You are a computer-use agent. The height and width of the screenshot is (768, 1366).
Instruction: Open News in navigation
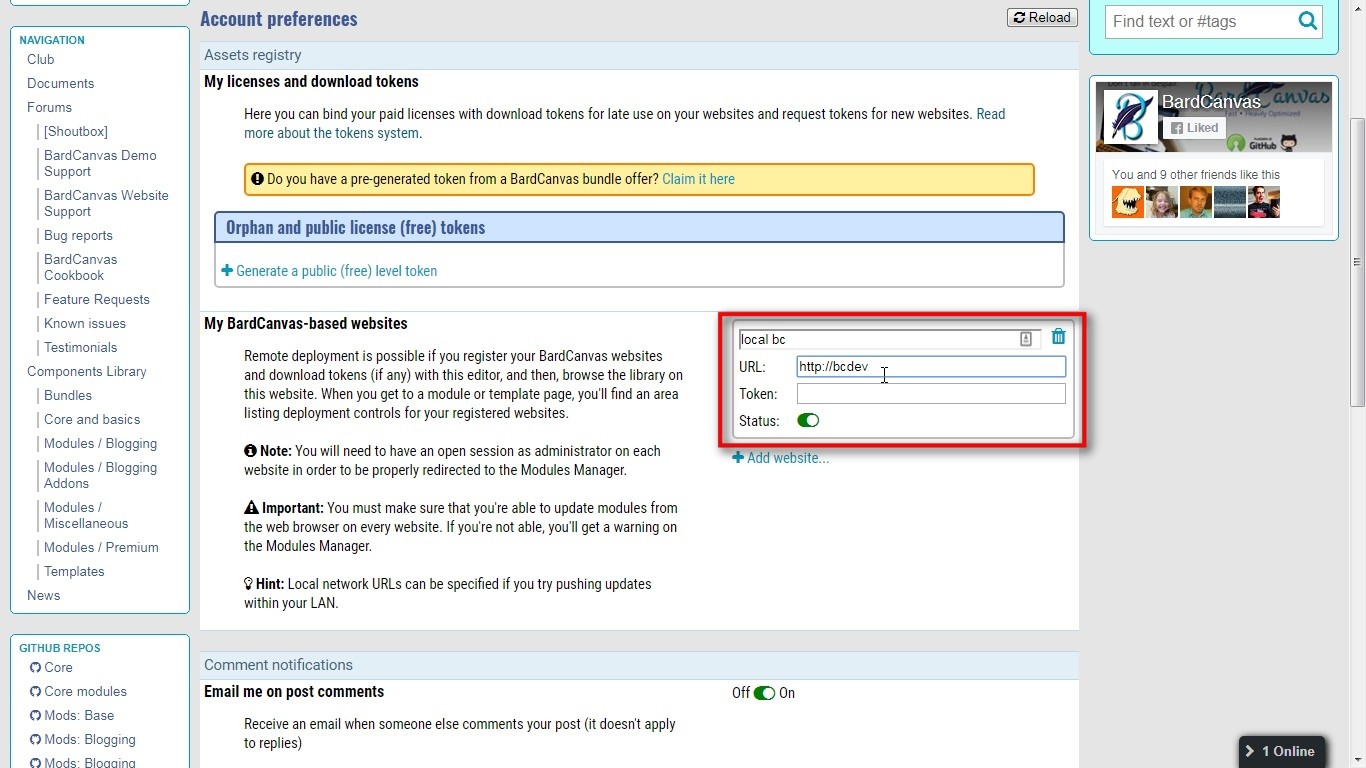pyautogui.click(x=43, y=595)
